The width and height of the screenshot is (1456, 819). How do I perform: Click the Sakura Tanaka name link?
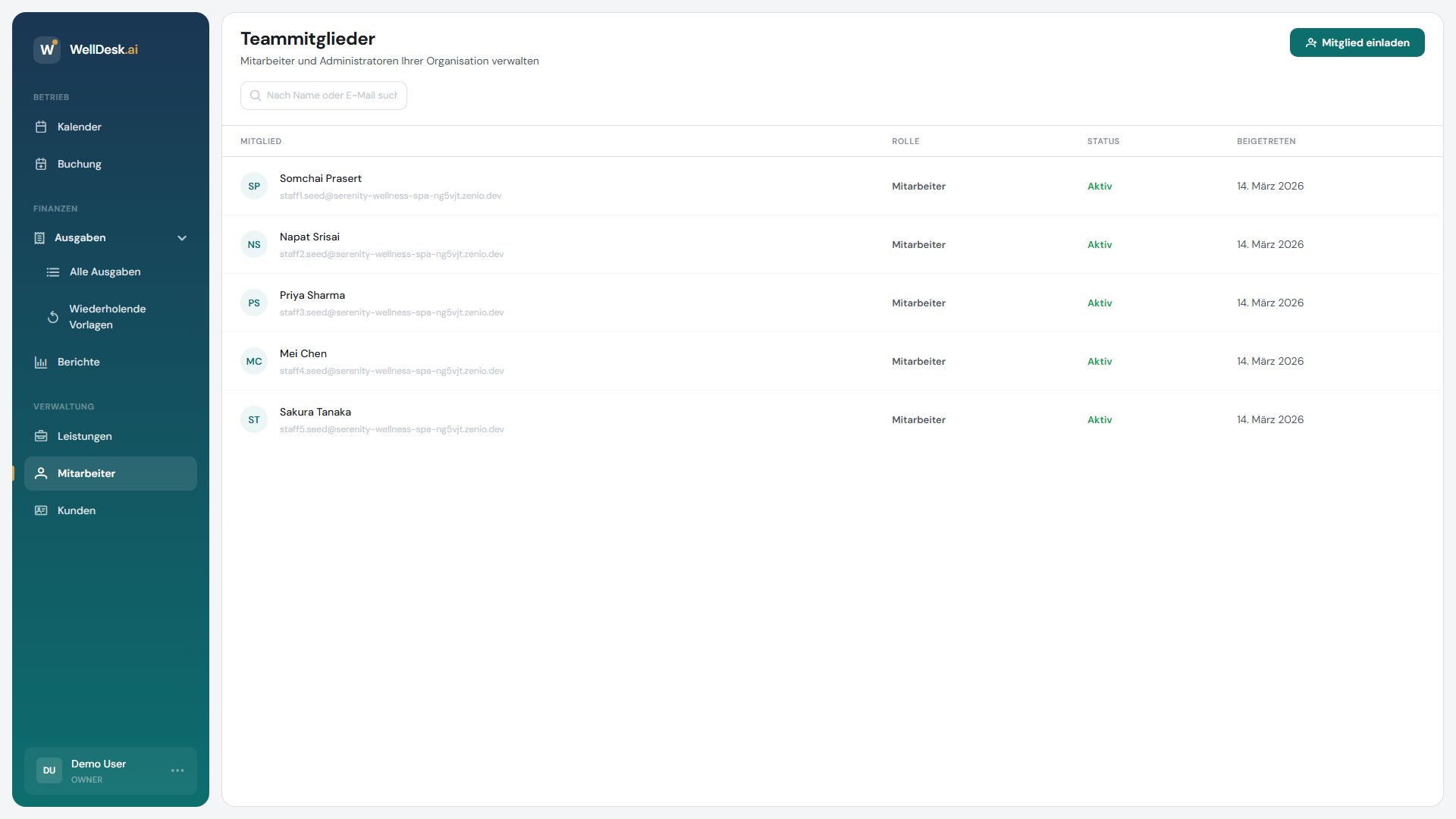click(315, 413)
